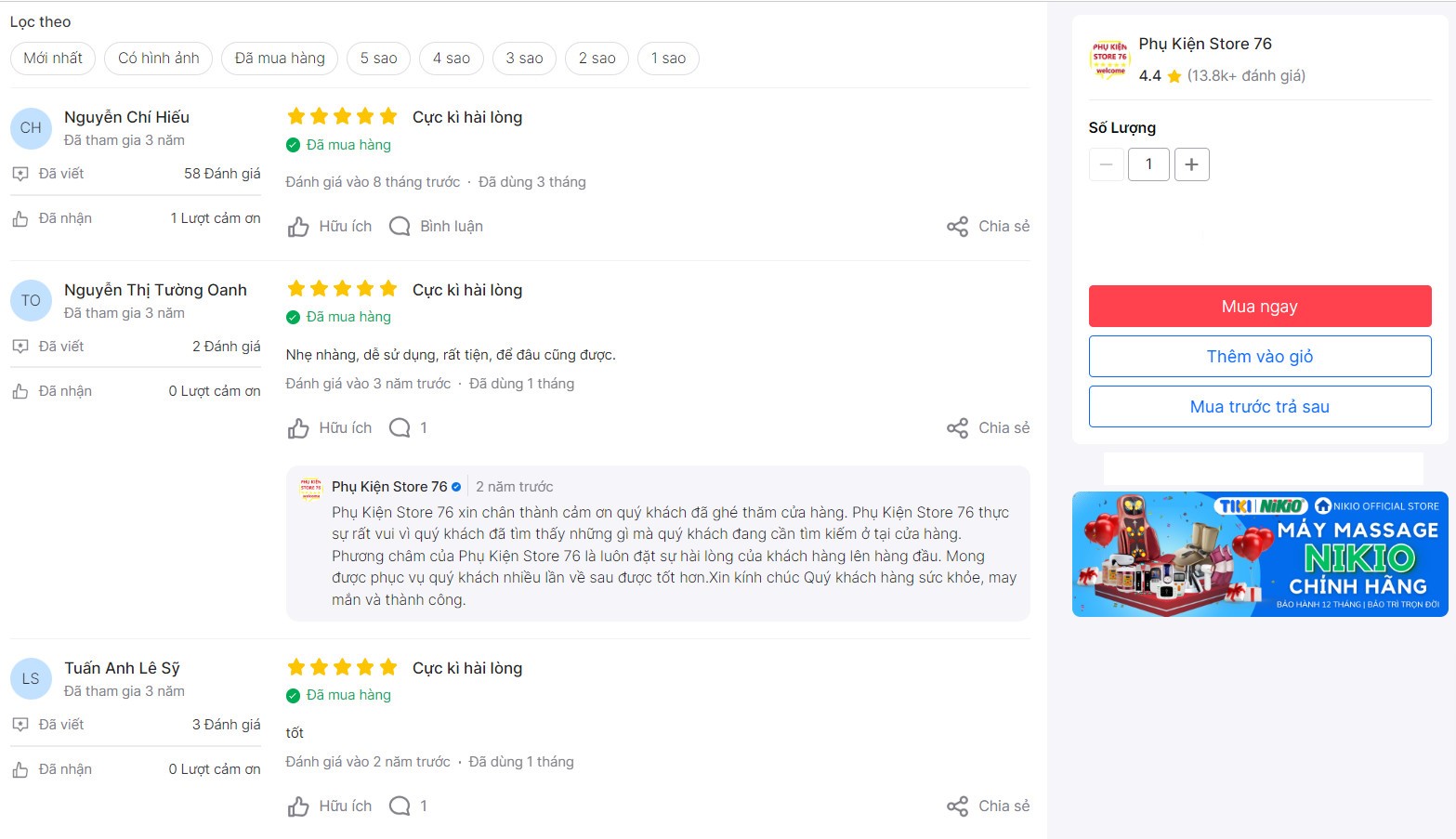
Task: Open comment bubble on Tuấn Anh Lê Sỹ's review
Action: tap(408, 806)
